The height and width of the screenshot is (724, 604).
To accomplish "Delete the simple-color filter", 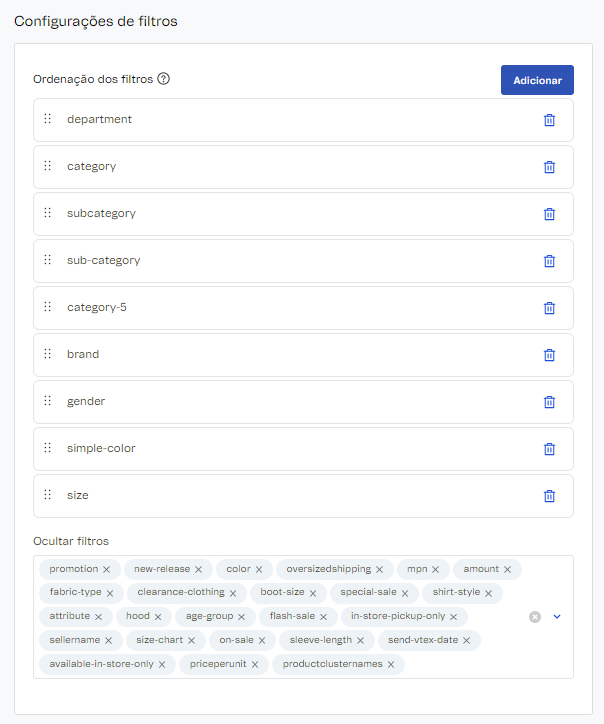I will click(x=549, y=449).
